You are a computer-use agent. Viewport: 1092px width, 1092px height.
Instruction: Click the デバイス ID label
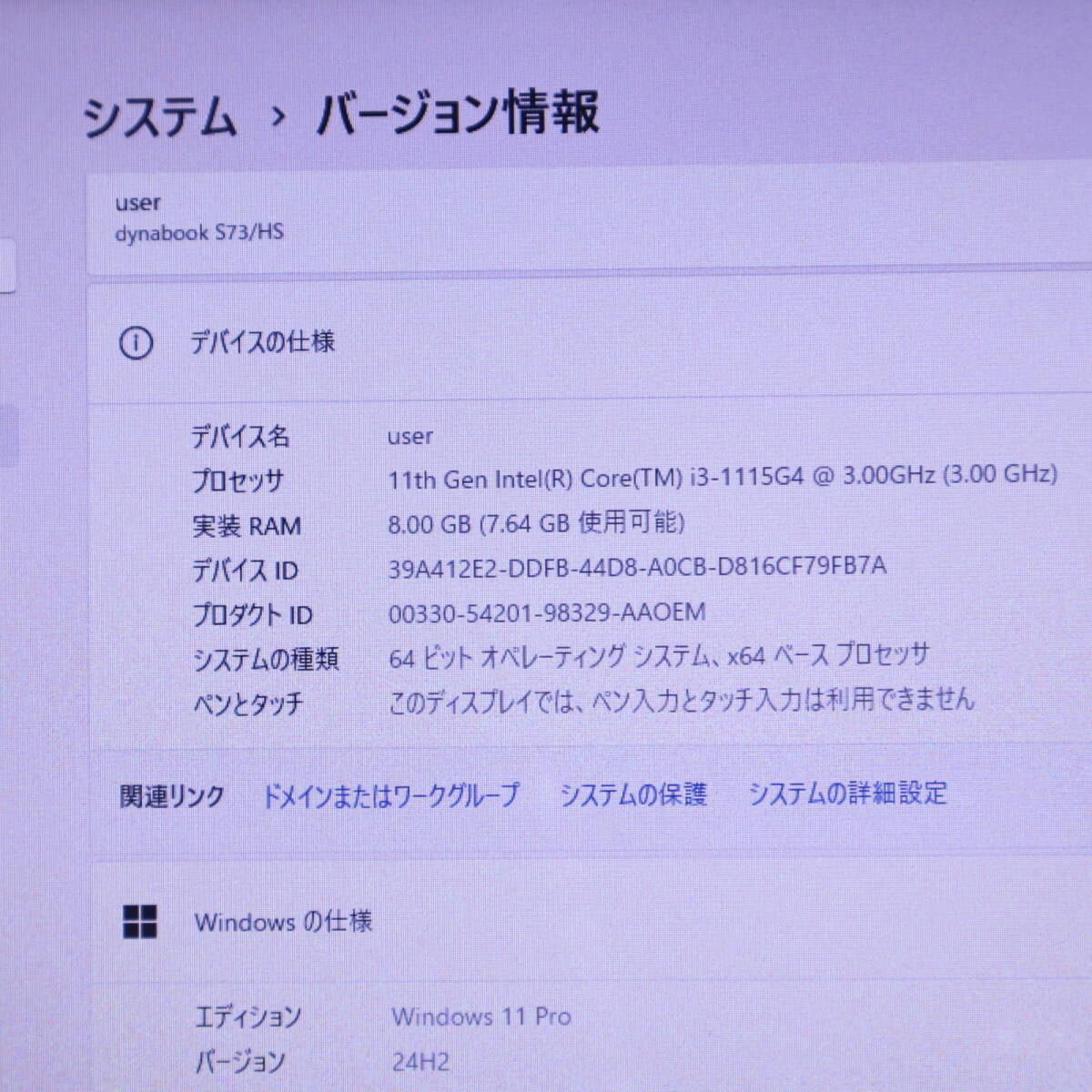(245, 571)
